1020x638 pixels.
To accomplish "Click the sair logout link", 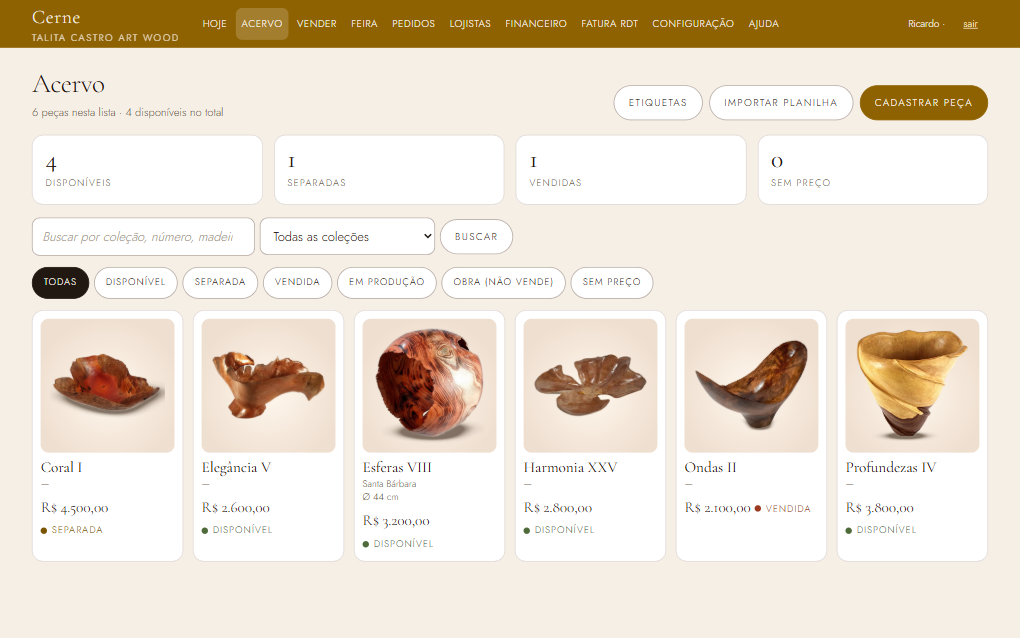I will click(x=970, y=24).
